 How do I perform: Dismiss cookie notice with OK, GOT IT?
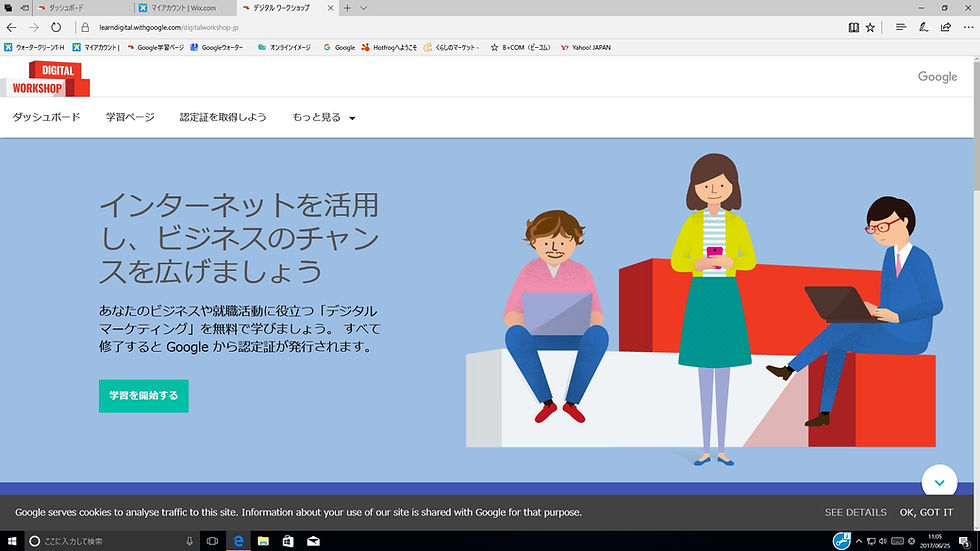tap(926, 512)
